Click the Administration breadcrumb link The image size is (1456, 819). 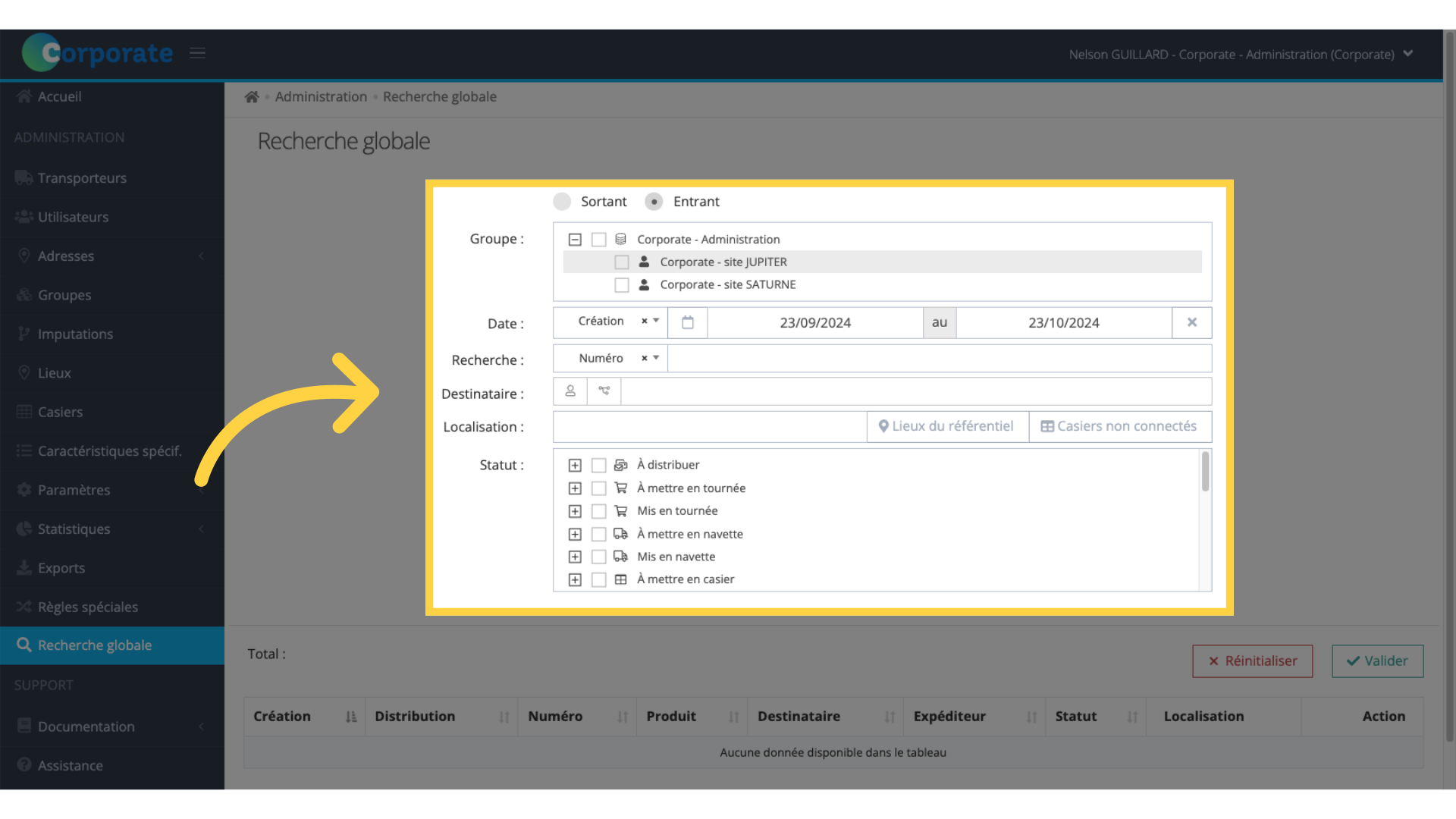click(x=321, y=97)
